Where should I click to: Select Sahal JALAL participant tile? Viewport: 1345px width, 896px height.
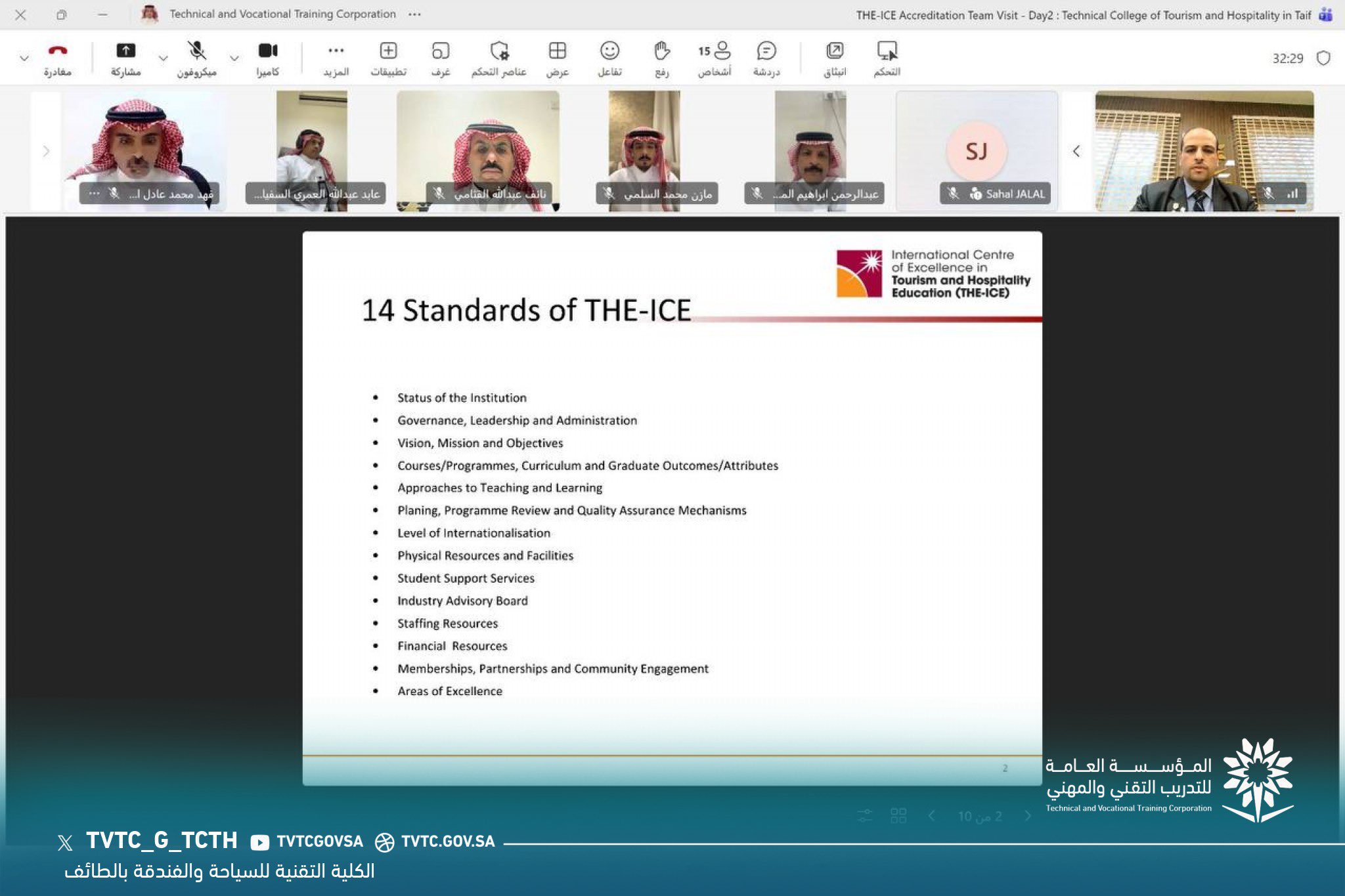977,151
